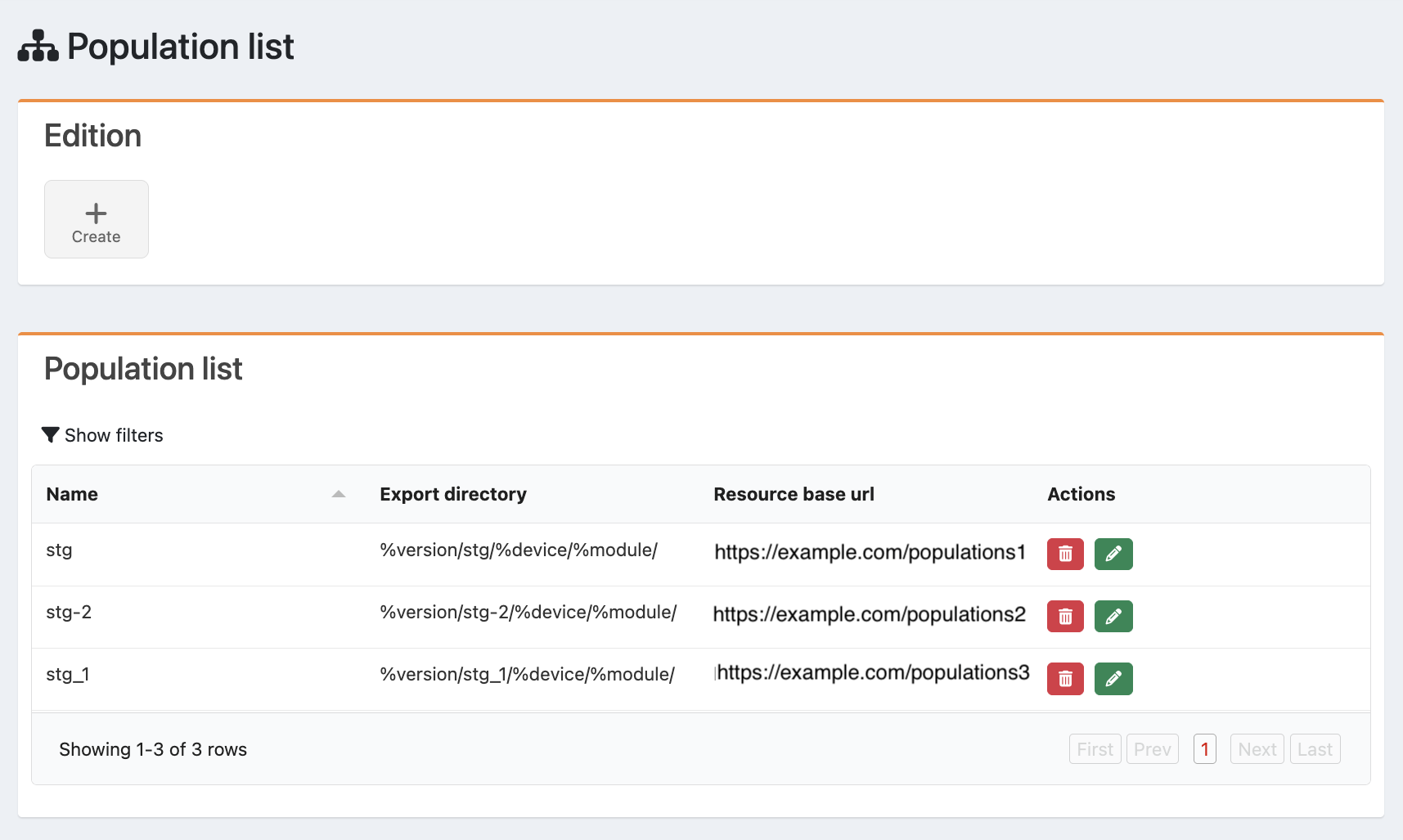Viewport: 1403px width, 840px height.
Task: Click the stg-2 name cell
Action: point(69,612)
